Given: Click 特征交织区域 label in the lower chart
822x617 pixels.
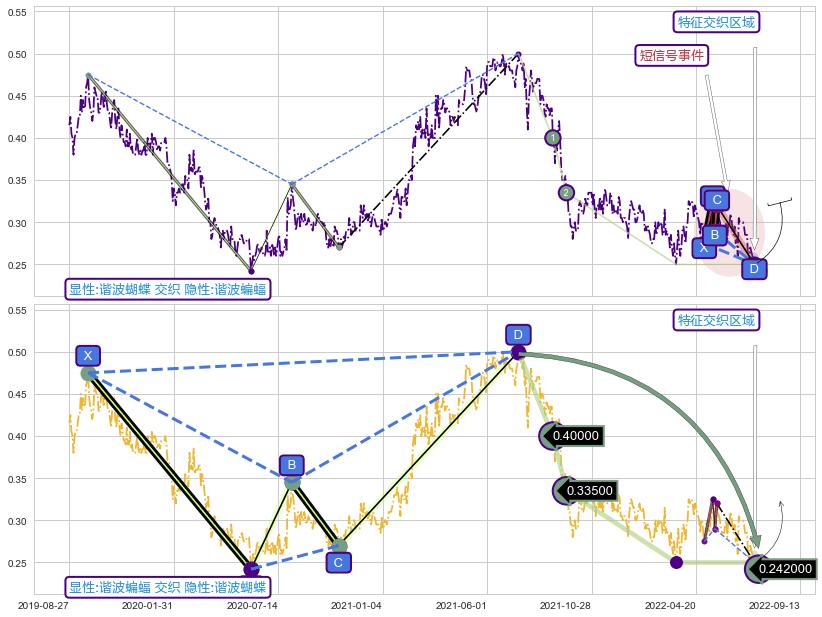Looking at the screenshot, I should pos(716,320).
